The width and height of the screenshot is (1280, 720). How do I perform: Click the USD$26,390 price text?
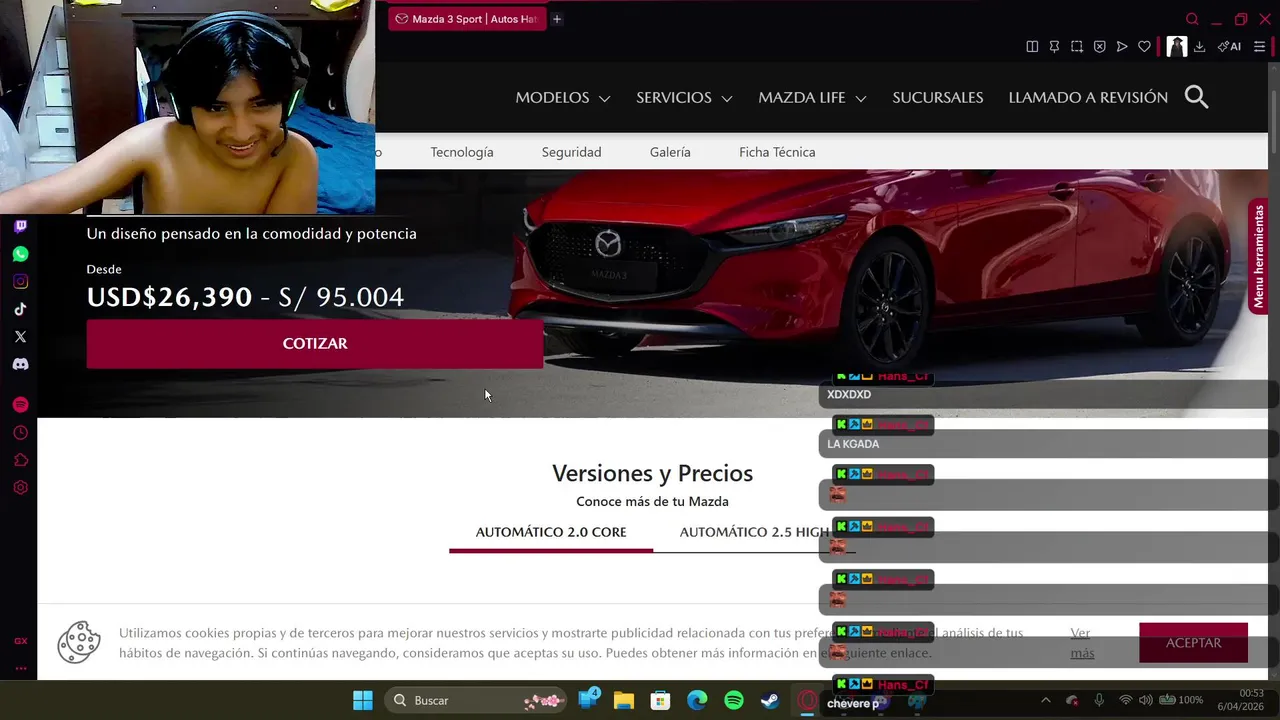[169, 297]
